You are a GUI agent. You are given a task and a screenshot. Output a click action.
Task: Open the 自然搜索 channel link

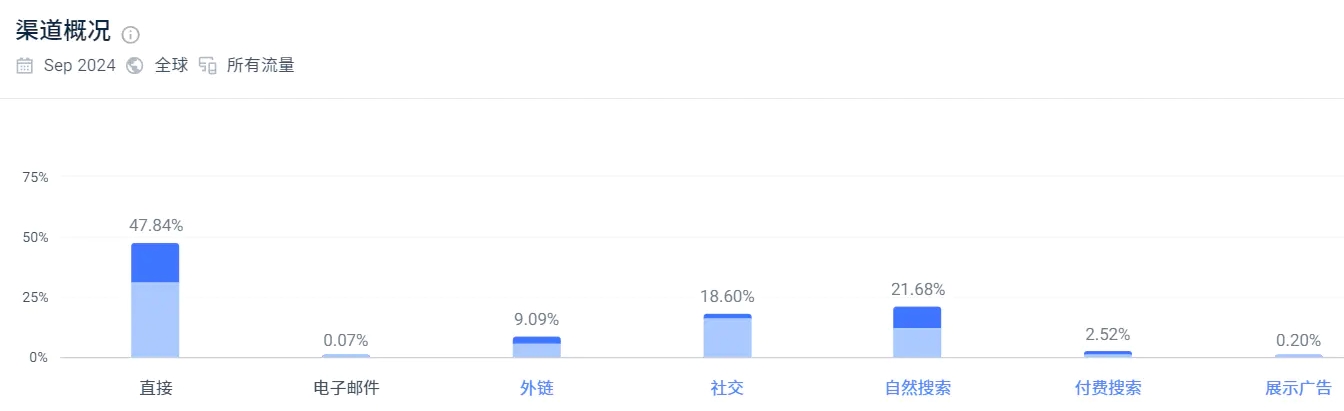pyautogui.click(x=918, y=388)
